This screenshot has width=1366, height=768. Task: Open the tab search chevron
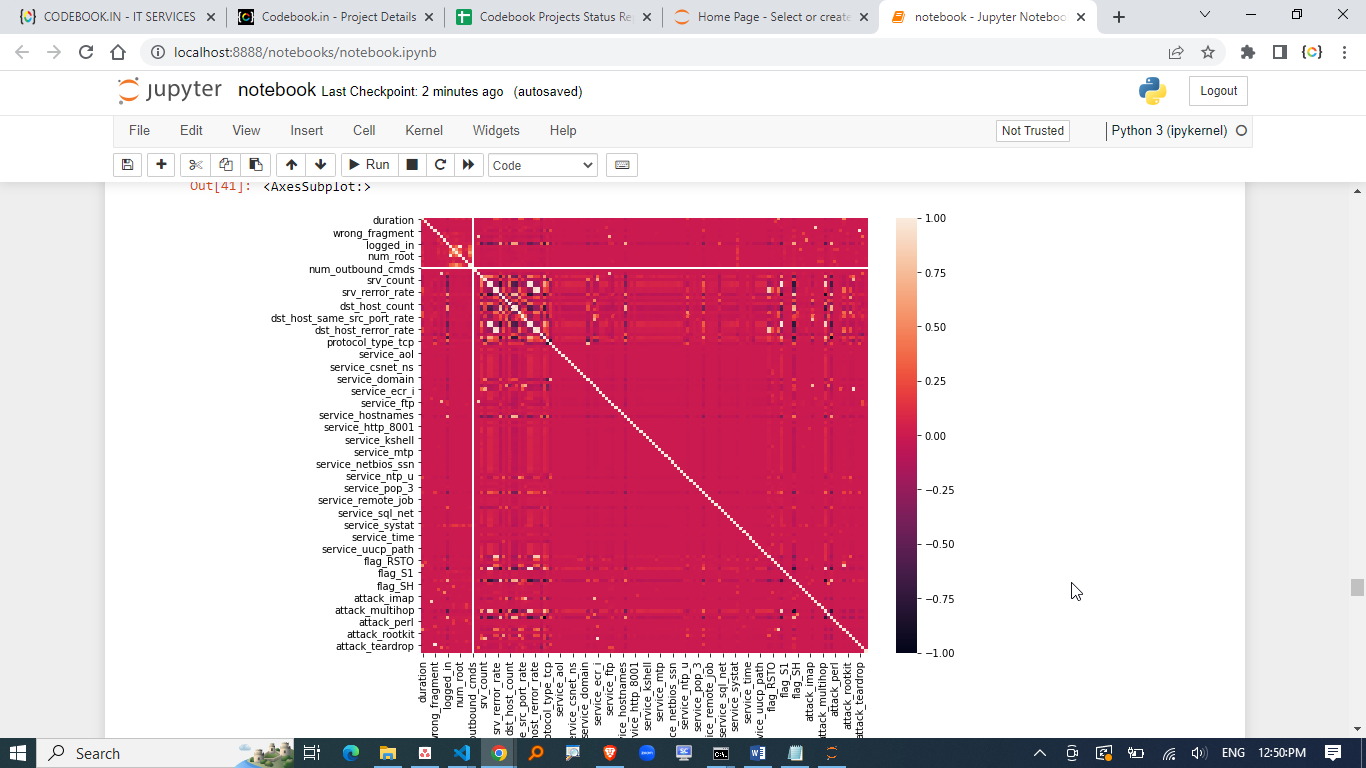pos(1204,15)
